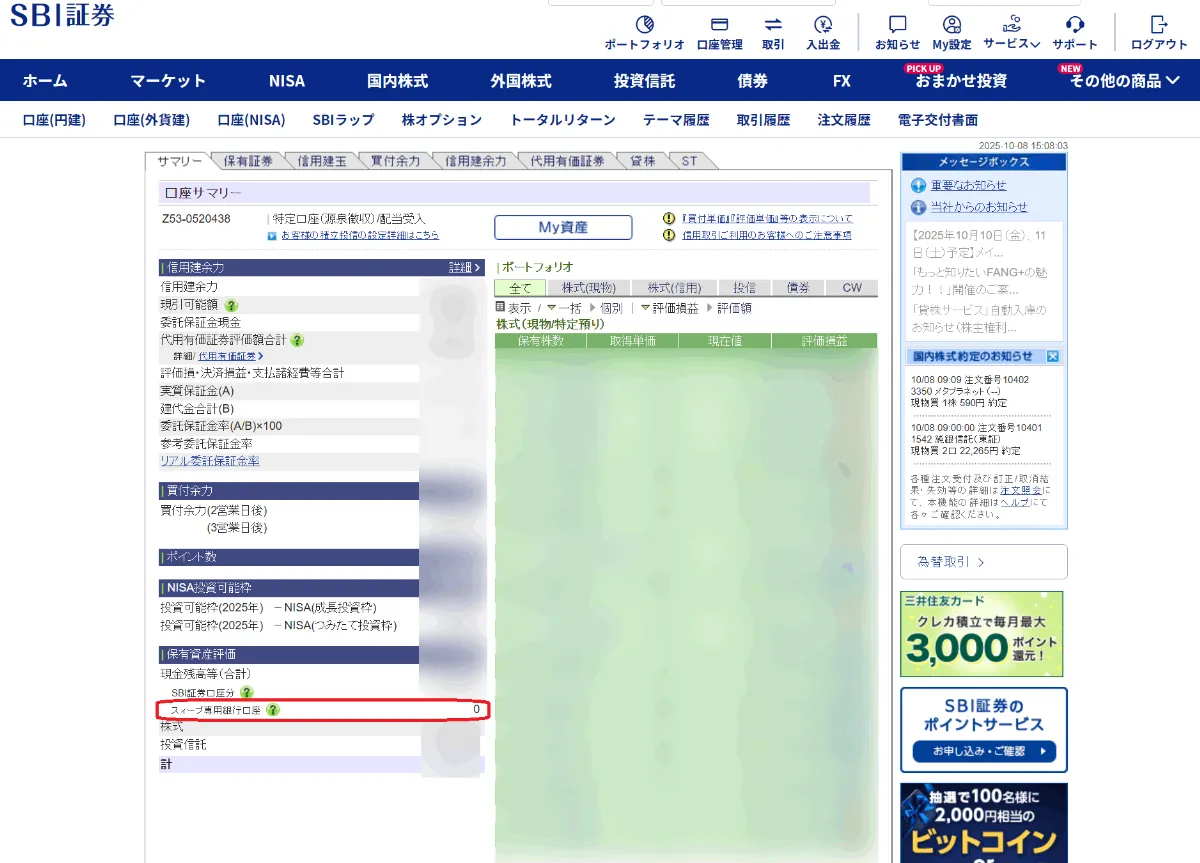This screenshot has width=1200, height=863.
Task: Click the サポート headset icon
Action: click(x=1075, y=25)
